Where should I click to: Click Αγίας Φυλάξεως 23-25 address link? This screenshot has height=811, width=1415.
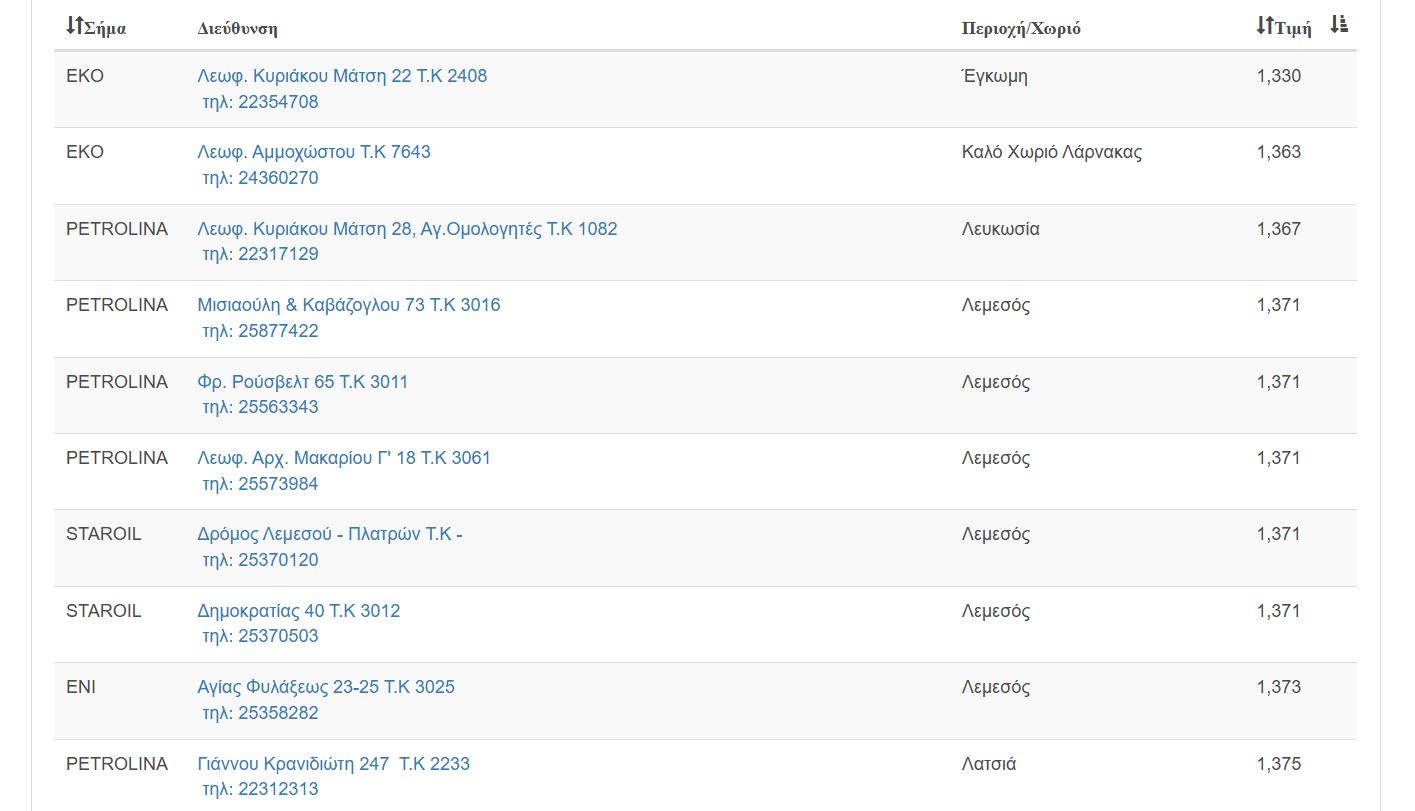[326, 687]
